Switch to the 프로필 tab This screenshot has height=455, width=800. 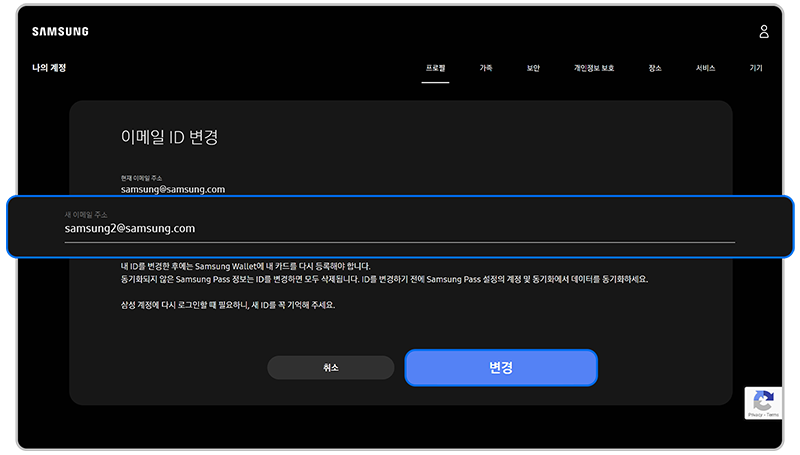[435, 68]
